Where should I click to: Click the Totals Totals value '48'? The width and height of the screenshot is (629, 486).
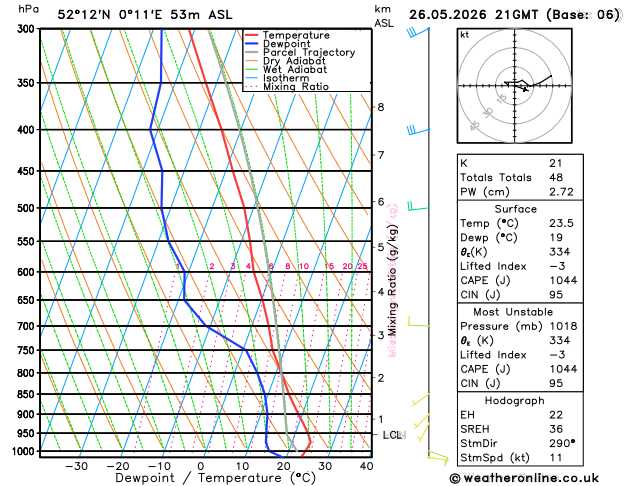pyautogui.click(x=556, y=177)
